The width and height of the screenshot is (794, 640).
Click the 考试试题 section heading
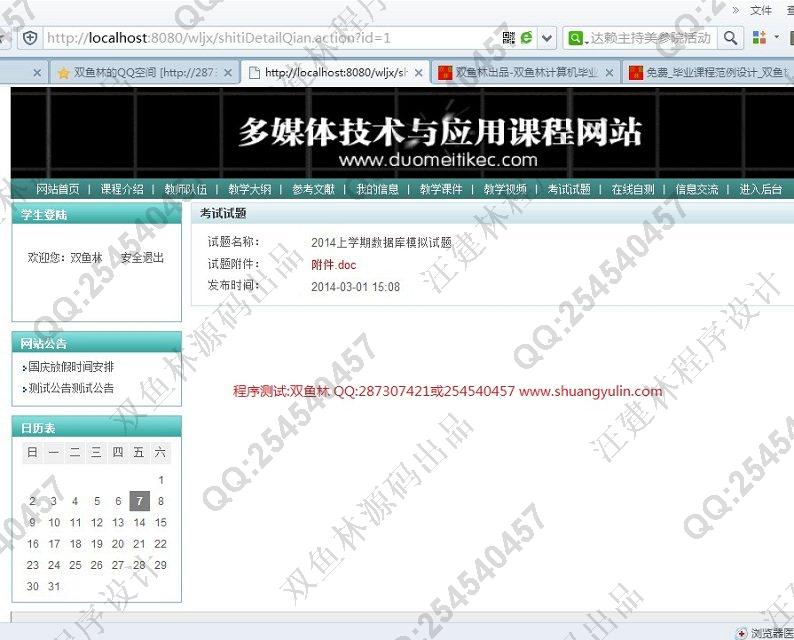tap(223, 214)
